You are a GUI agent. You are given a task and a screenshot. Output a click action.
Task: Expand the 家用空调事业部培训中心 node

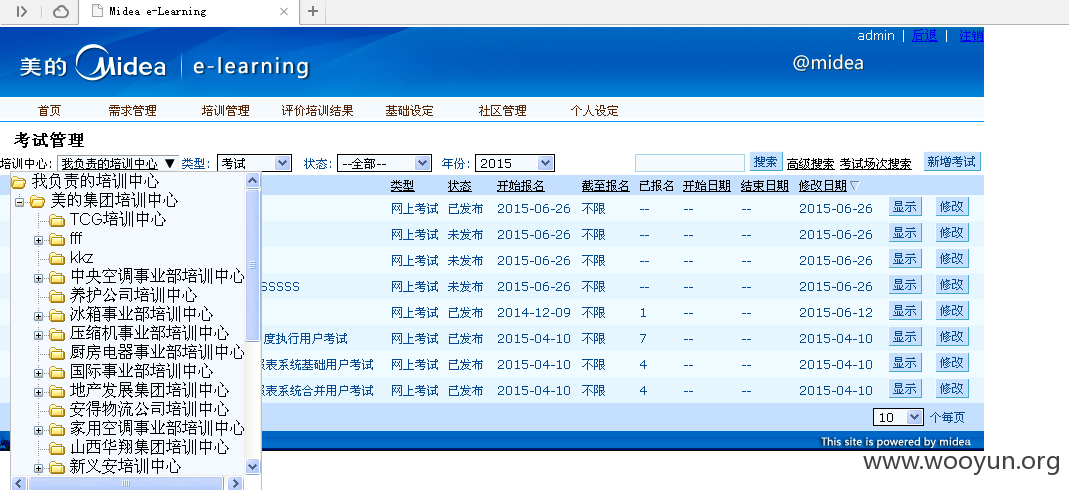click(x=38, y=429)
